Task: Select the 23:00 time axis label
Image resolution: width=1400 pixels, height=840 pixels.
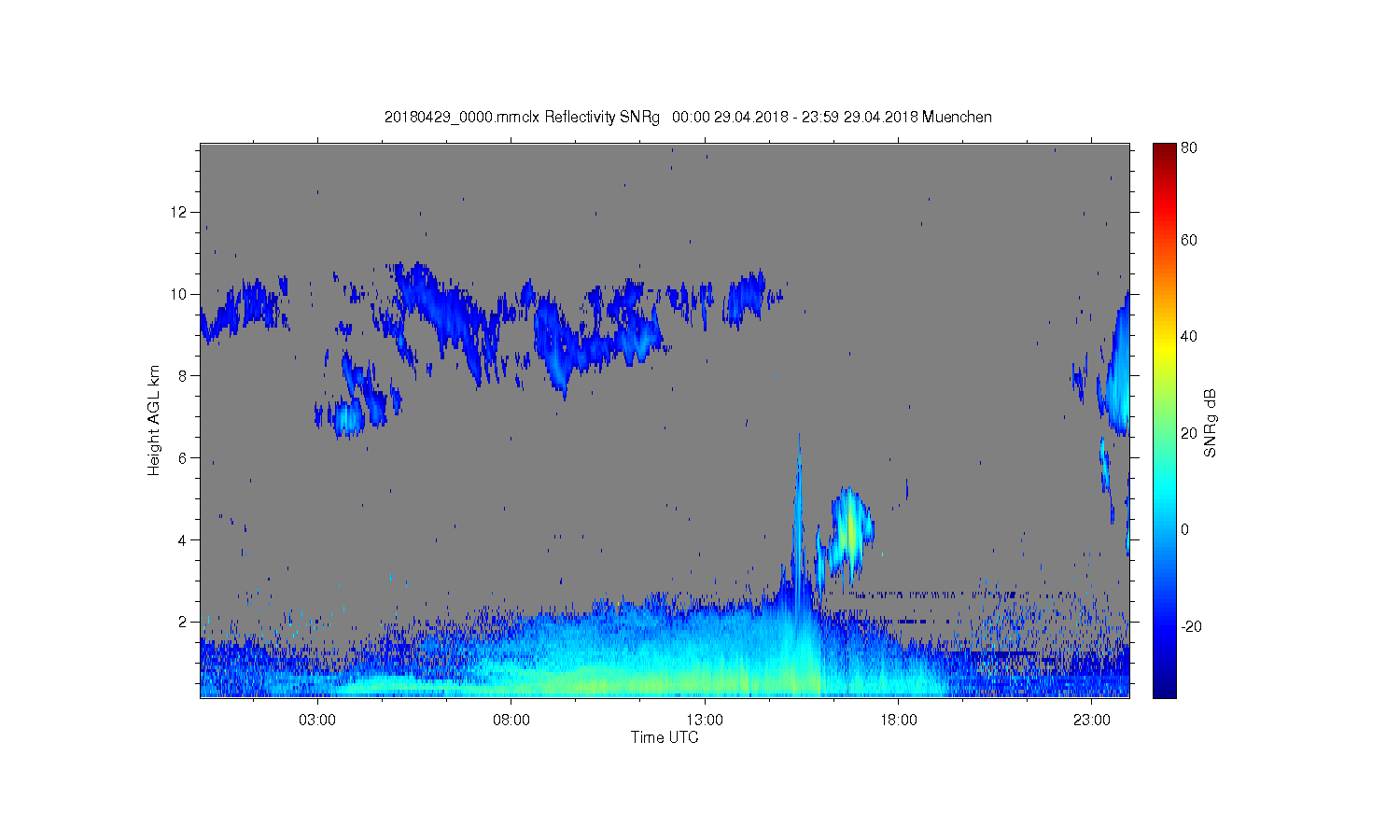Action: click(x=1092, y=721)
